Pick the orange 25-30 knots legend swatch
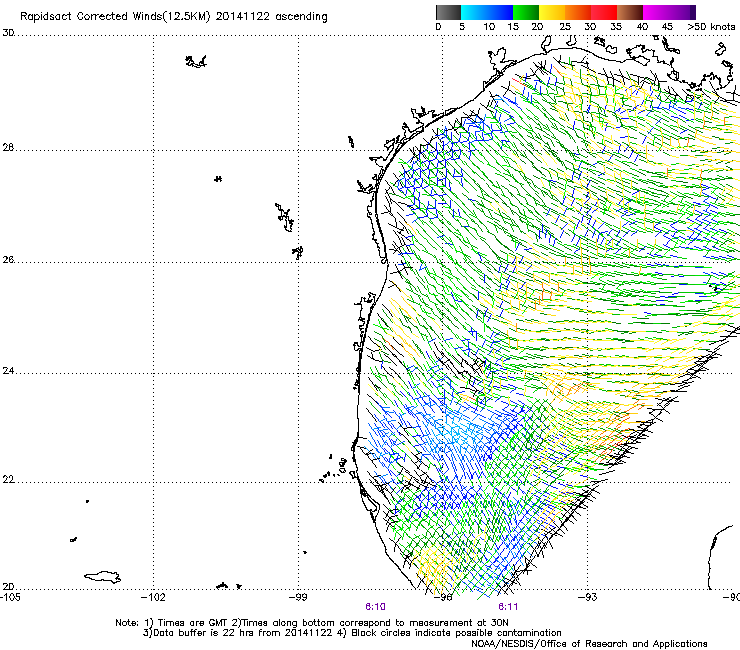This screenshot has height=650, width=740. click(578, 12)
